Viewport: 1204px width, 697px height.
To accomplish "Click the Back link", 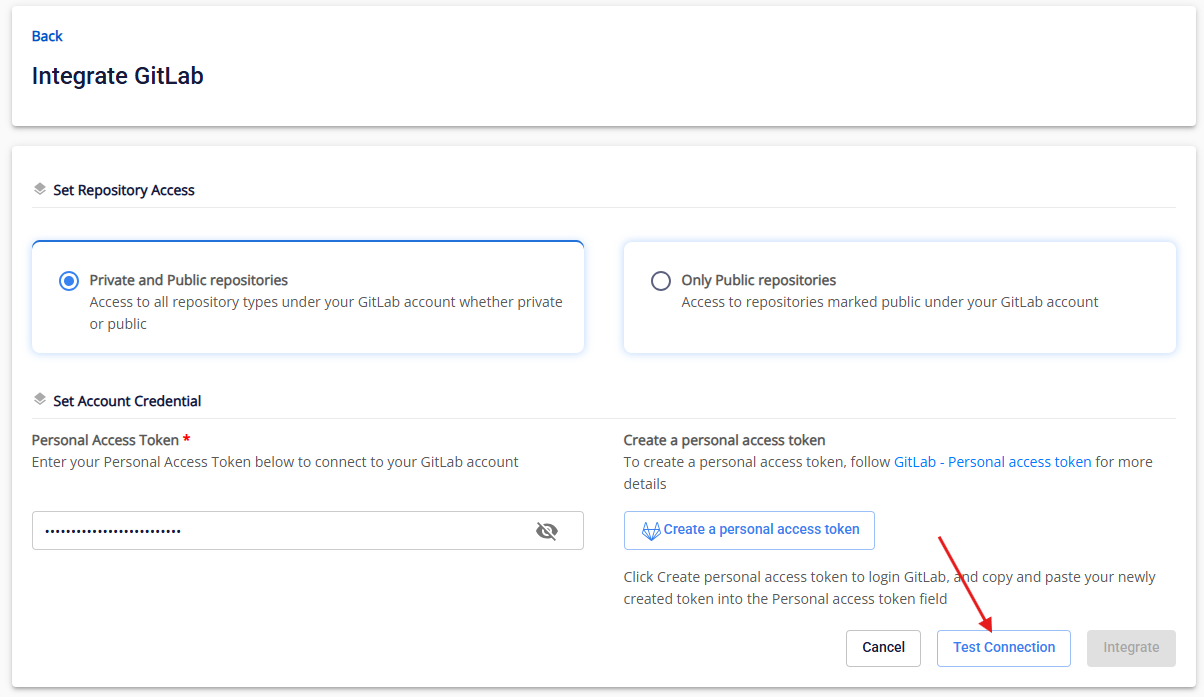I will pos(47,36).
